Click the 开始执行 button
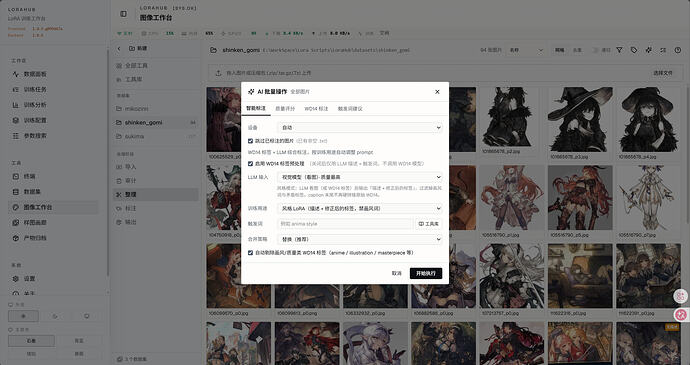The height and width of the screenshot is (365, 690). tap(426, 273)
